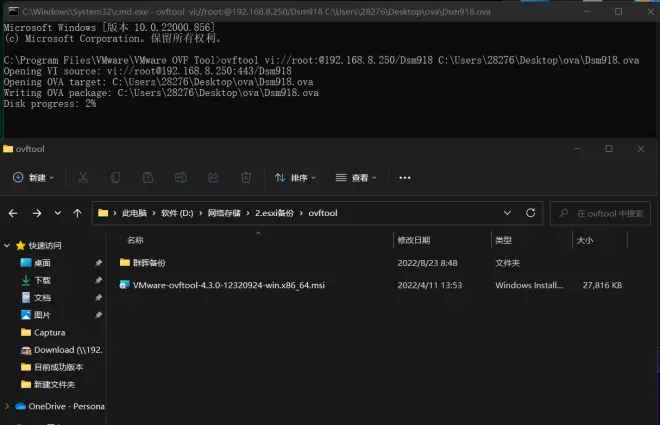Open recent locations chevron next to forward arrow
Screen dimensions: 660x425
point(58,213)
